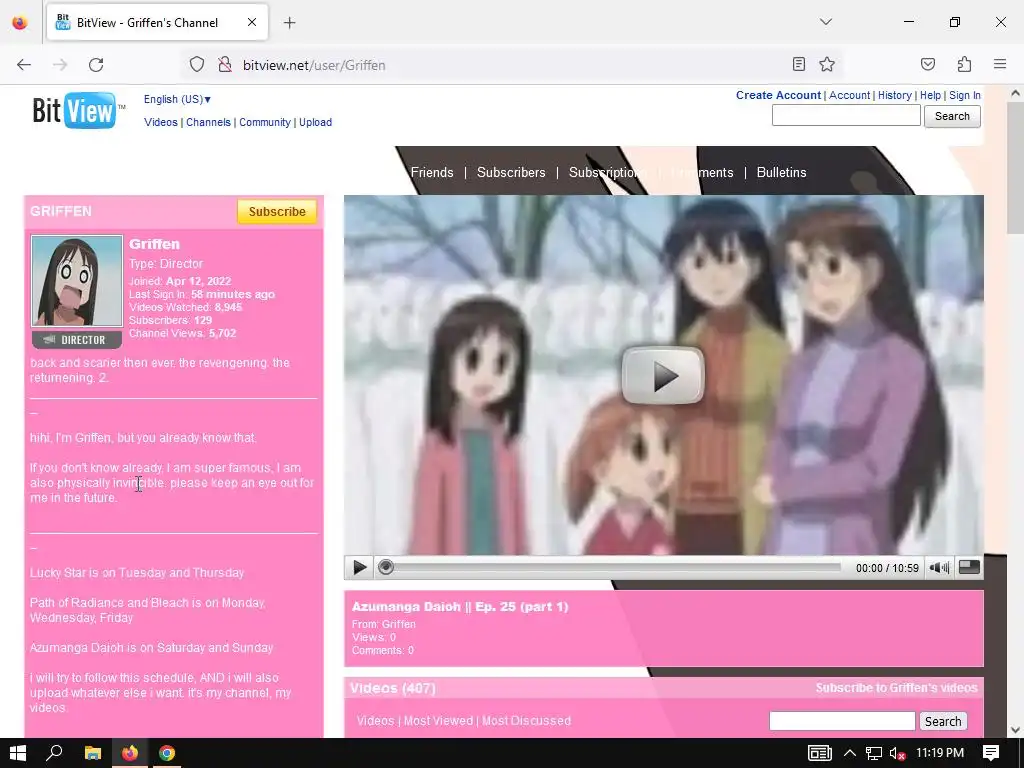Screen dimensions: 1024x768
Task: Open the extensions puzzle icon
Action: click(x=965, y=64)
